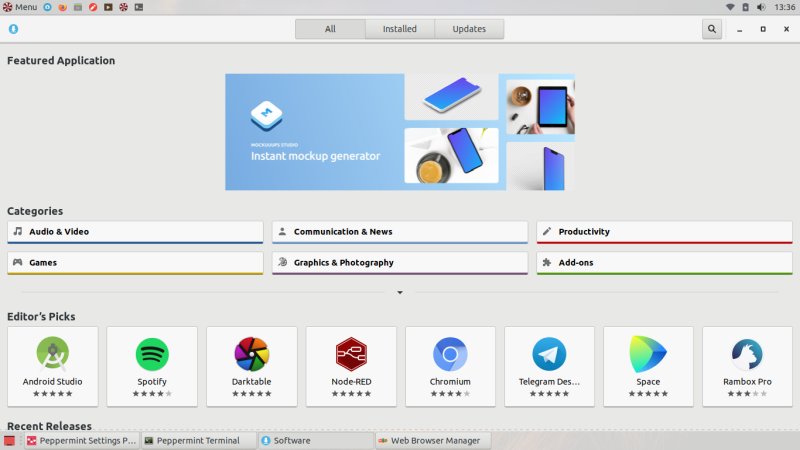The width and height of the screenshot is (800, 450).
Task: Launch the media player icon in top panel
Action: tap(108, 7)
